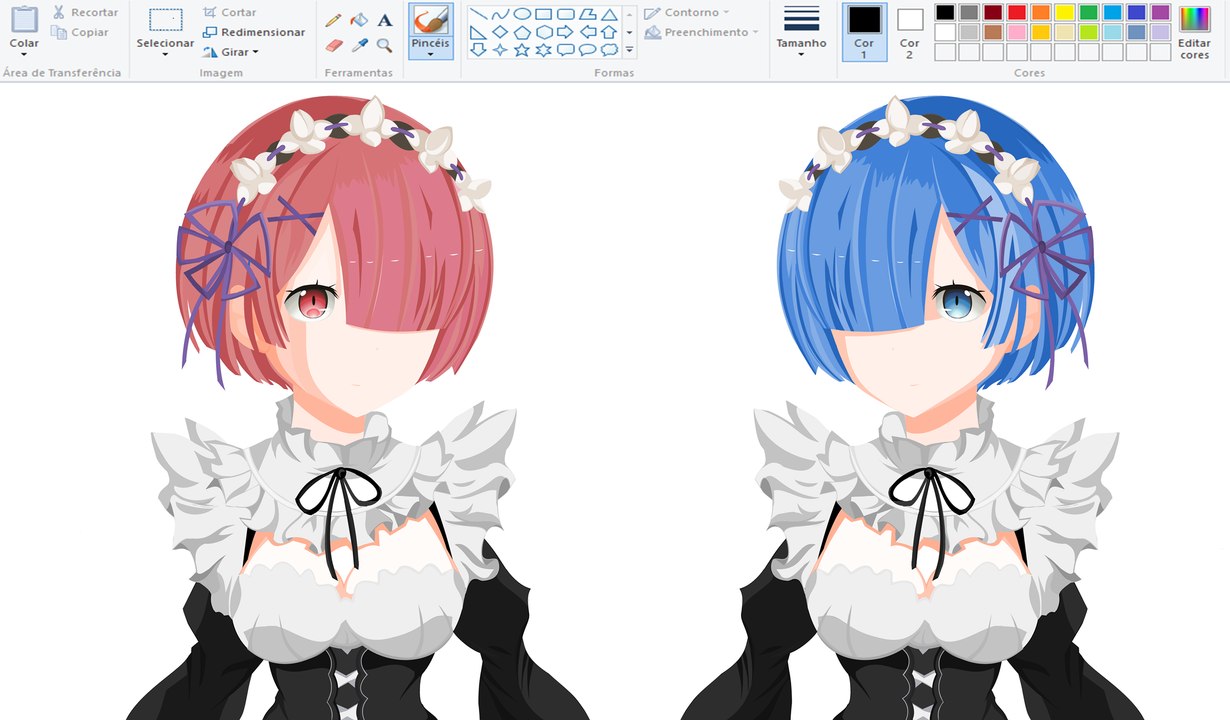Click Recortar in the clipboard group
Viewport: 1230px width, 720px height.
click(x=84, y=12)
